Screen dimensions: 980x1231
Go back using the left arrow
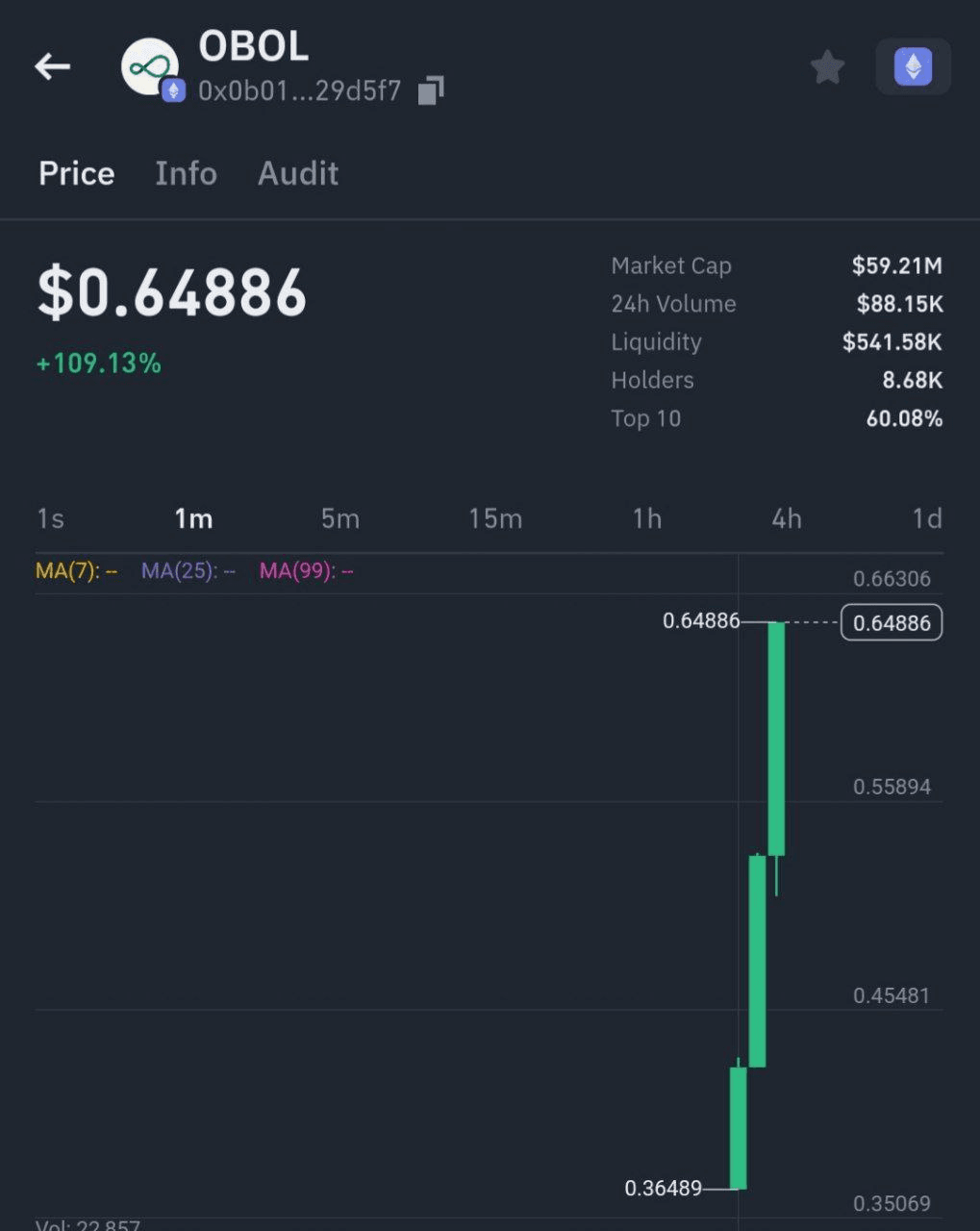(53, 66)
